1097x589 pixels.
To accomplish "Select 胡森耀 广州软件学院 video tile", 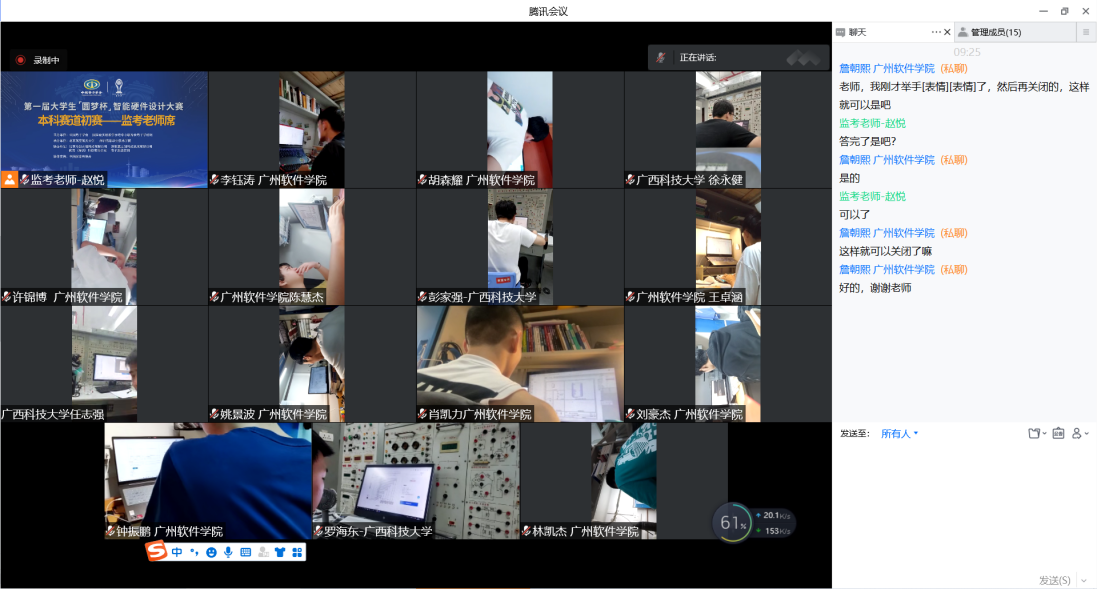I will pos(520,129).
